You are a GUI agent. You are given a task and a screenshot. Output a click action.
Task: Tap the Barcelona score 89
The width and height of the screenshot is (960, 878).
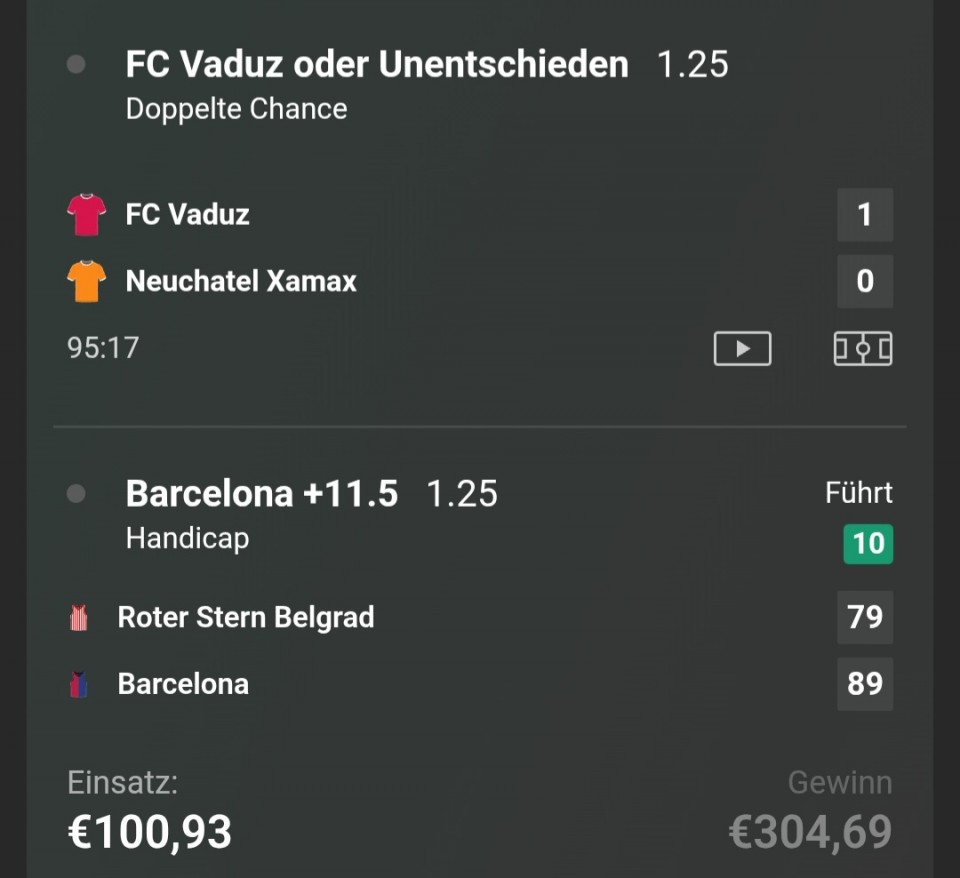pos(865,684)
